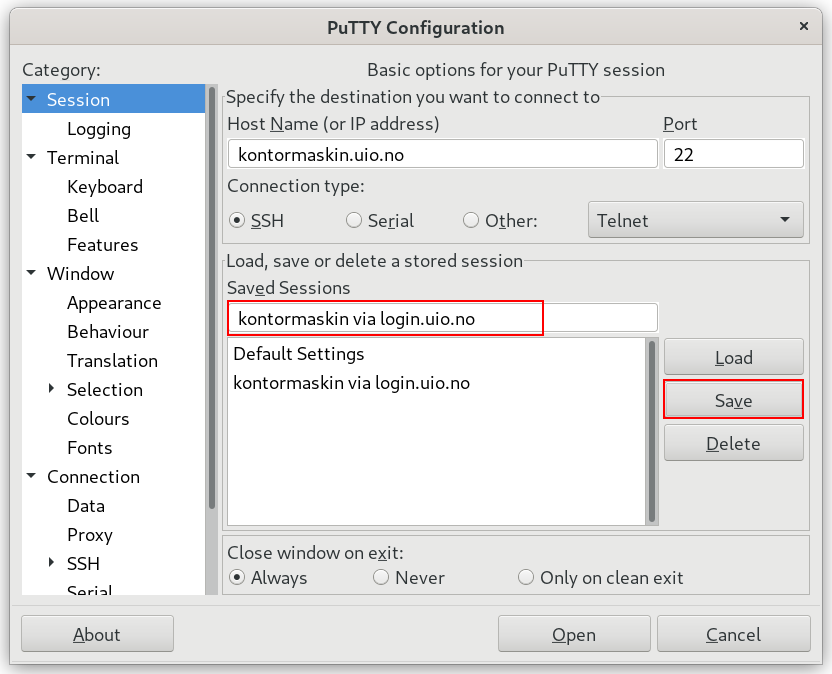Collapse the Window category arrow
Viewport: 832px width, 674px height.
coord(31,273)
